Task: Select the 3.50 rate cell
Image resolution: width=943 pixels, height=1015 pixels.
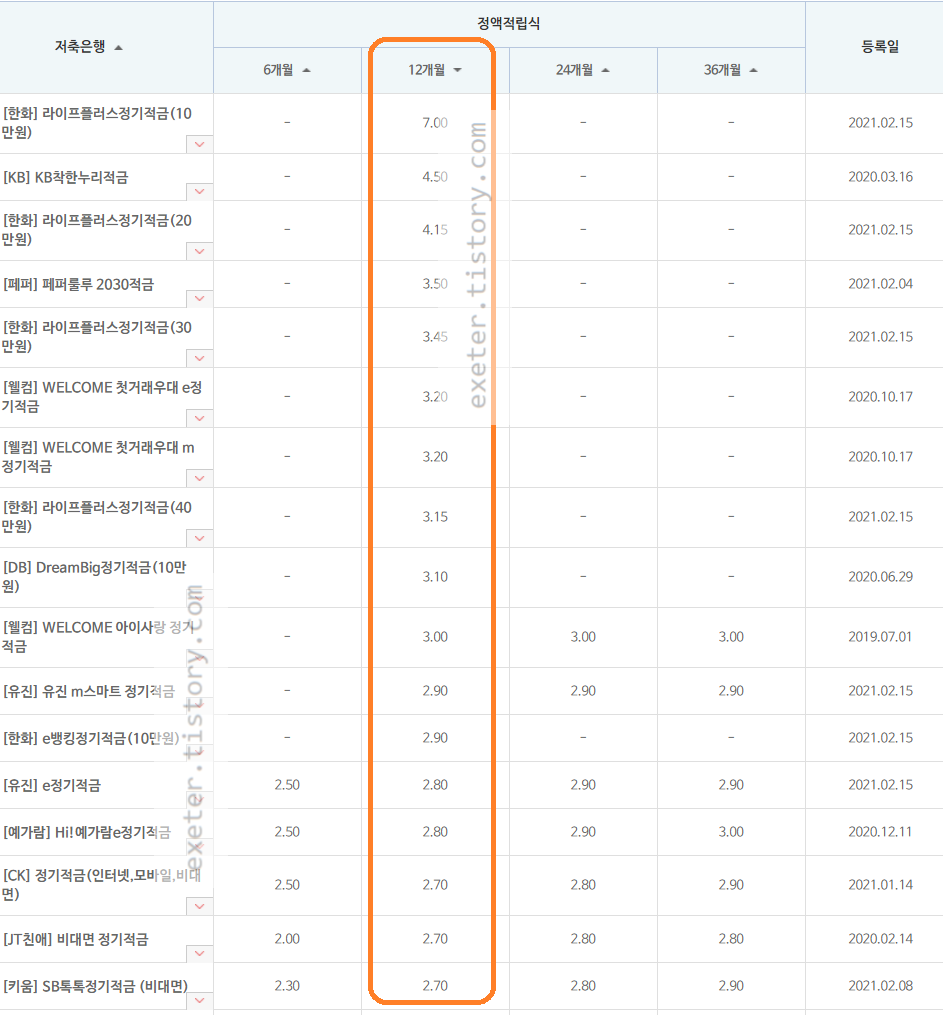Action: [435, 284]
